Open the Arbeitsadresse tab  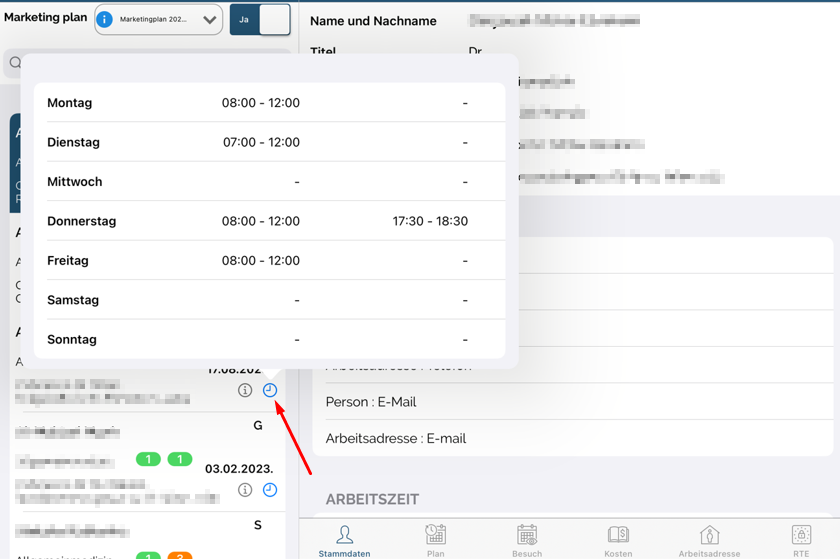(x=709, y=540)
